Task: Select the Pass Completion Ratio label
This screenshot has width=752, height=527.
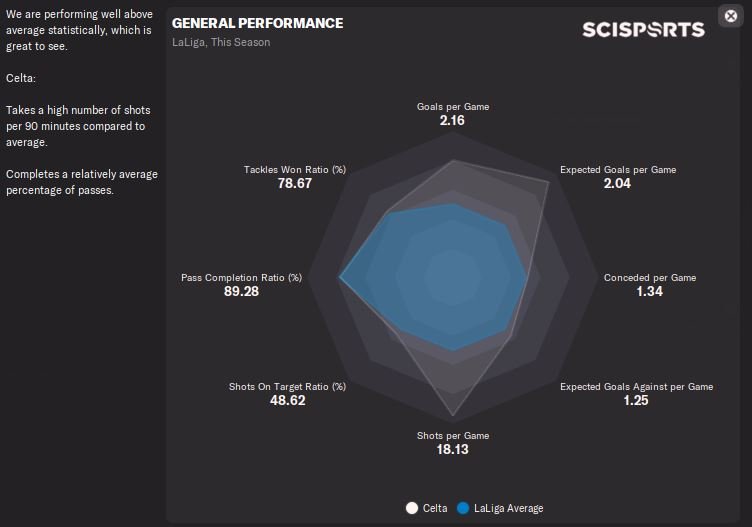Action: pyautogui.click(x=241, y=277)
